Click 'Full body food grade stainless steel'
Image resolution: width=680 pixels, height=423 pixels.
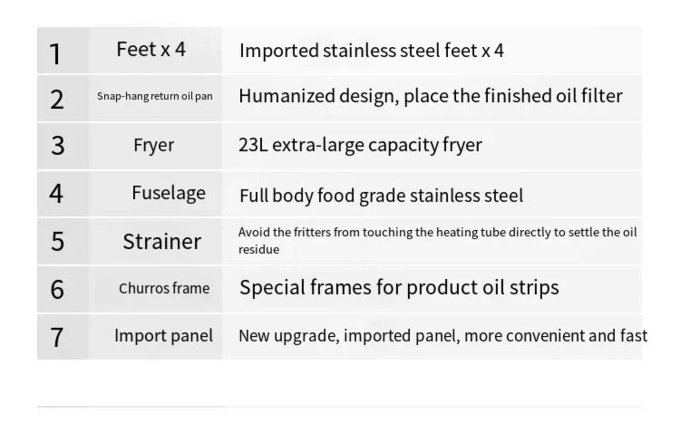pyautogui.click(x=381, y=195)
